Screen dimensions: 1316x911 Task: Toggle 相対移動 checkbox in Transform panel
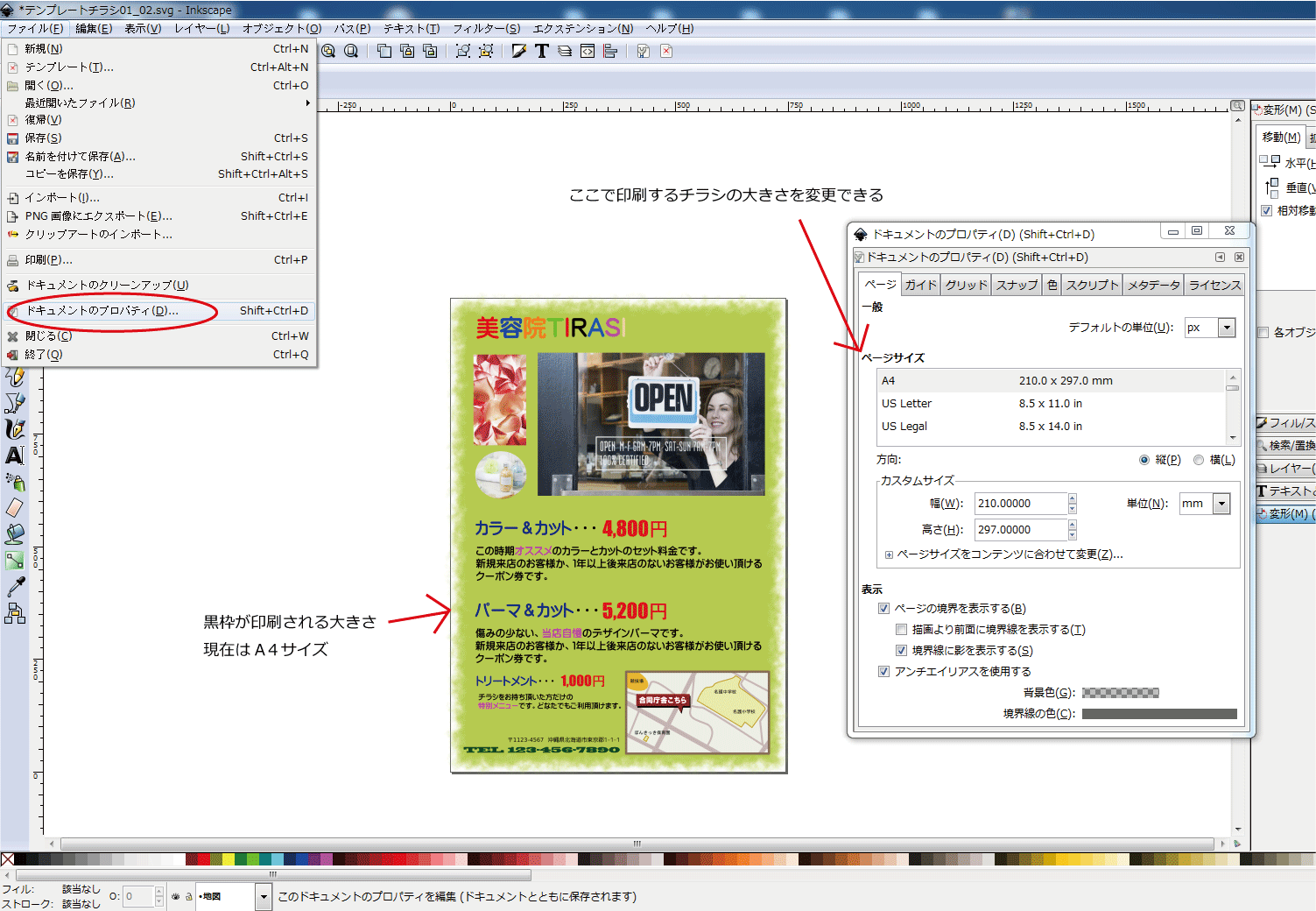tap(1266, 210)
